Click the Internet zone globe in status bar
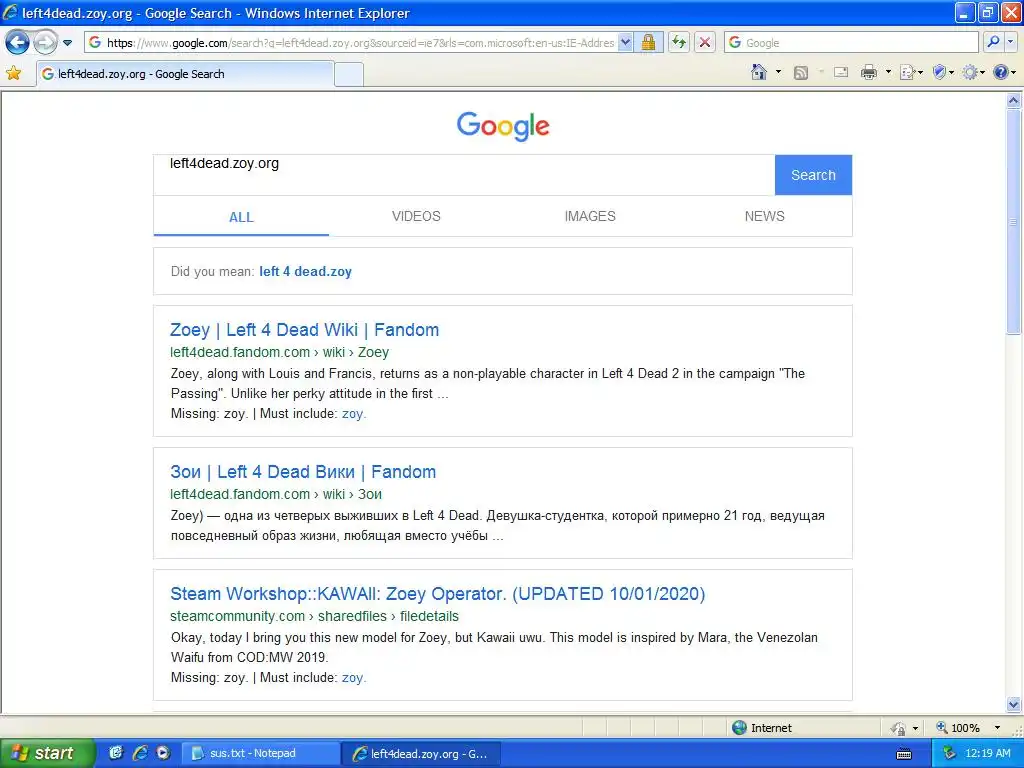Image resolution: width=1024 pixels, height=768 pixels. pos(739,728)
